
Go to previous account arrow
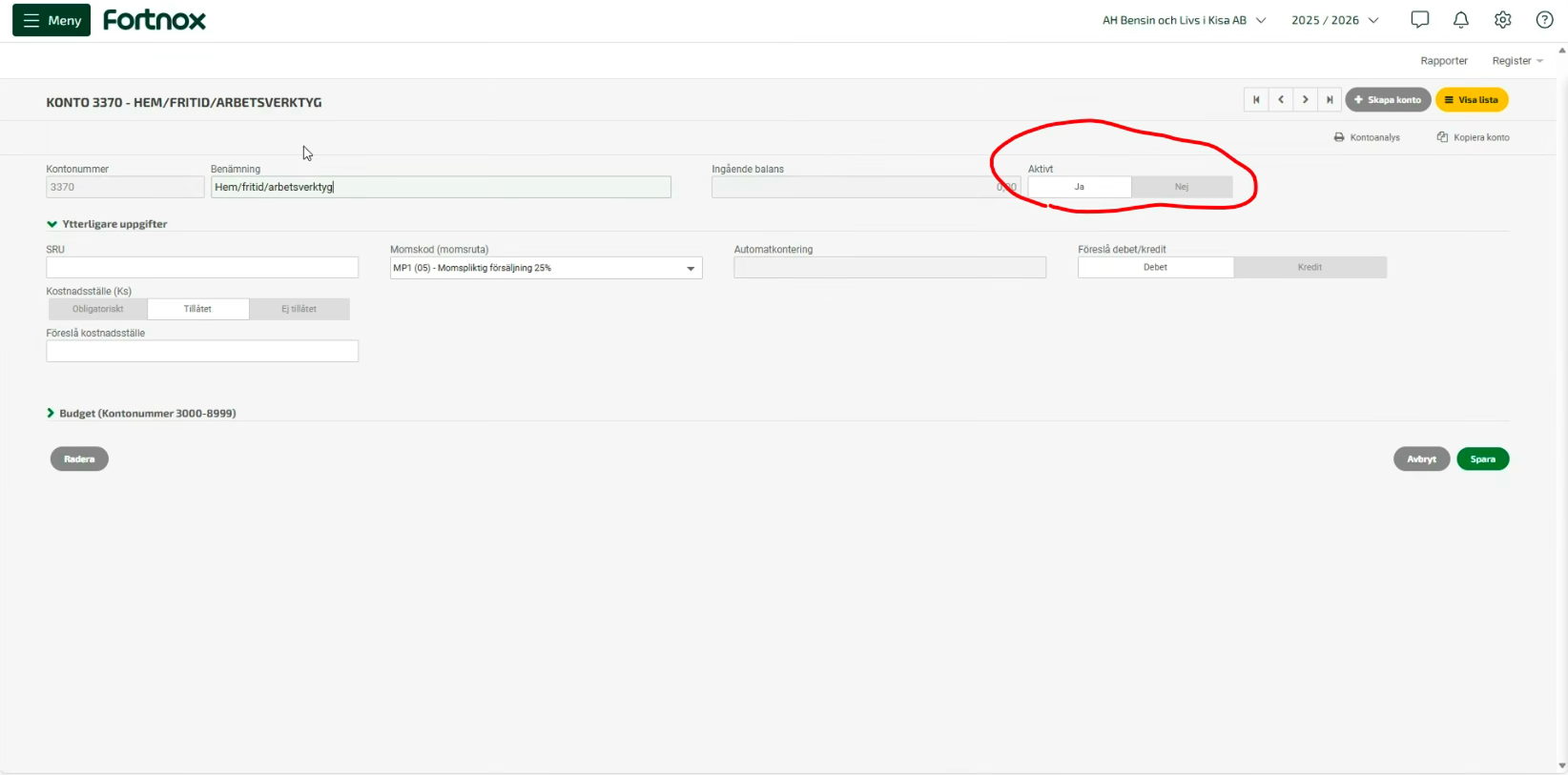point(1281,100)
